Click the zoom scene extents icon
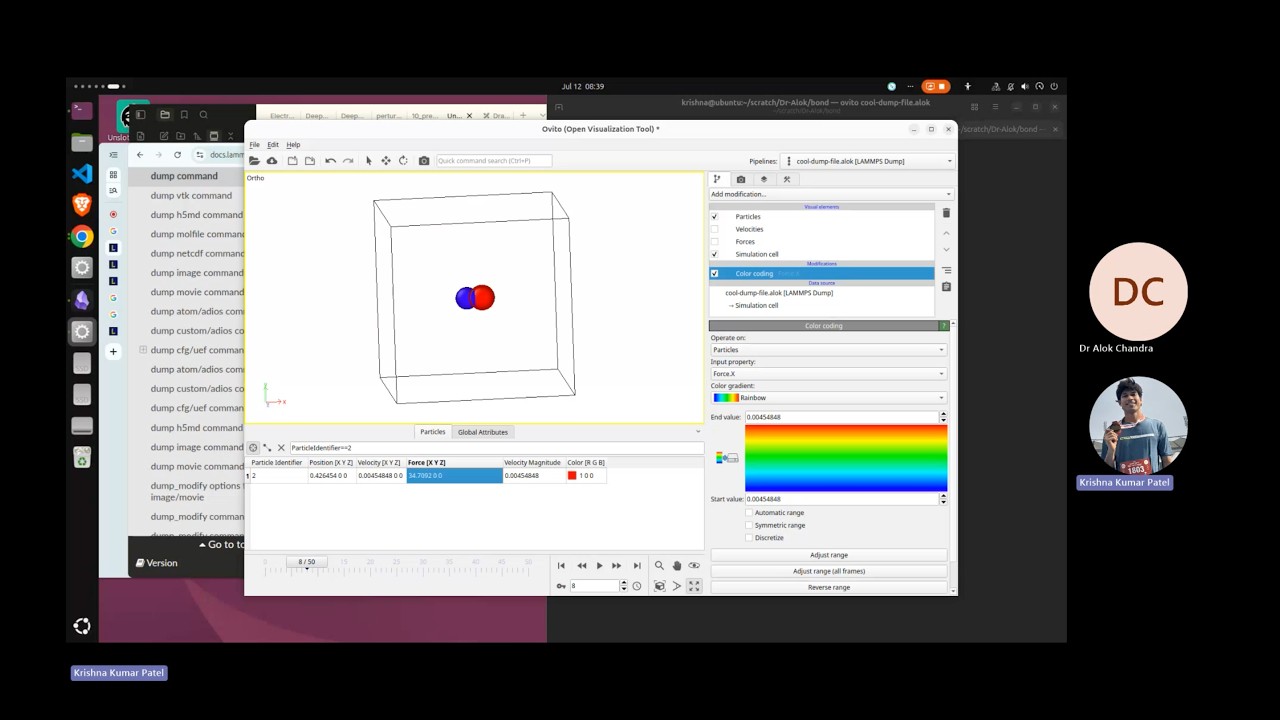The height and width of the screenshot is (720, 1280). tap(659, 586)
